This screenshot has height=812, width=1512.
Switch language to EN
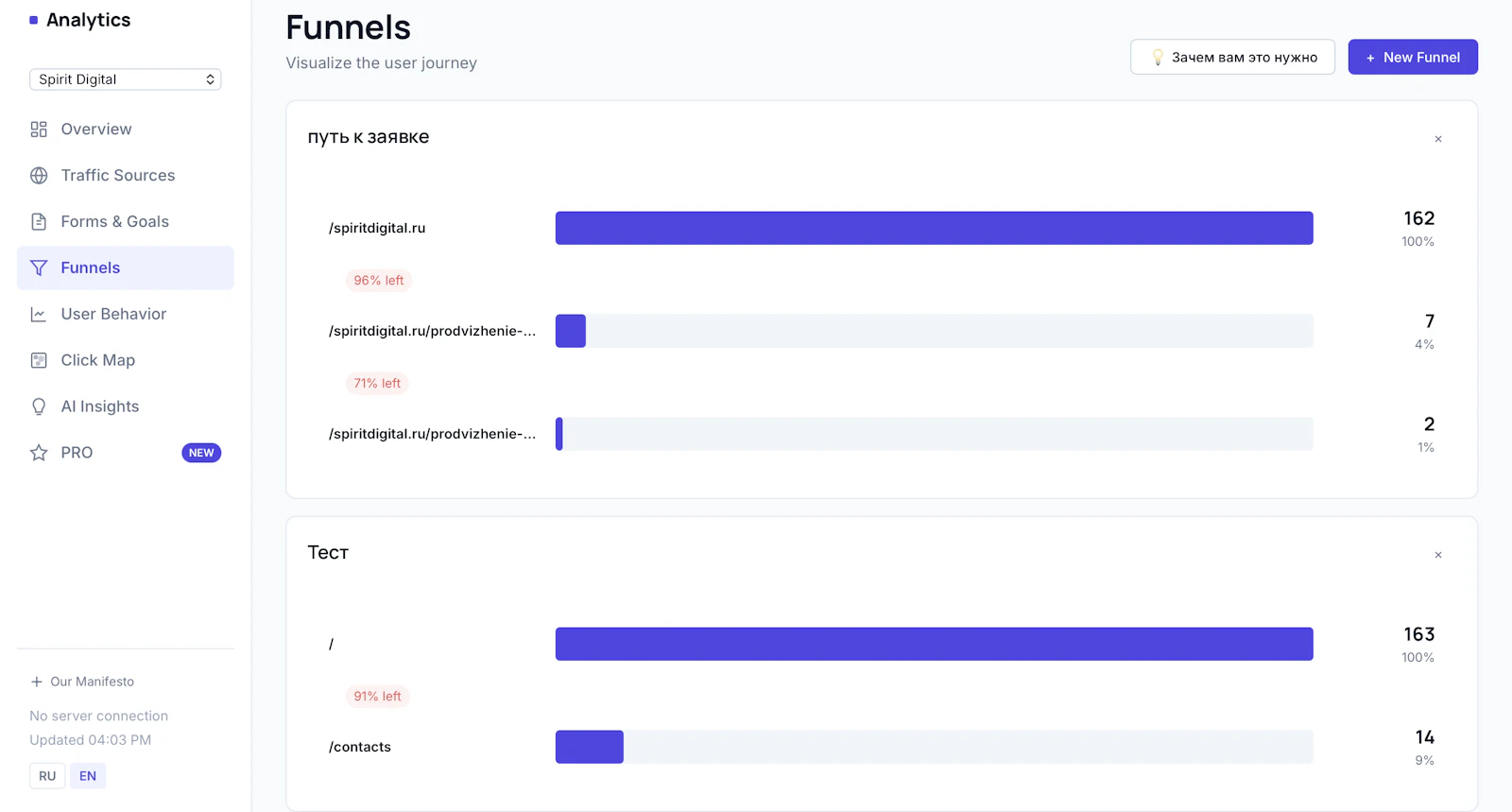pyautogui.click(x=88, y=776)
